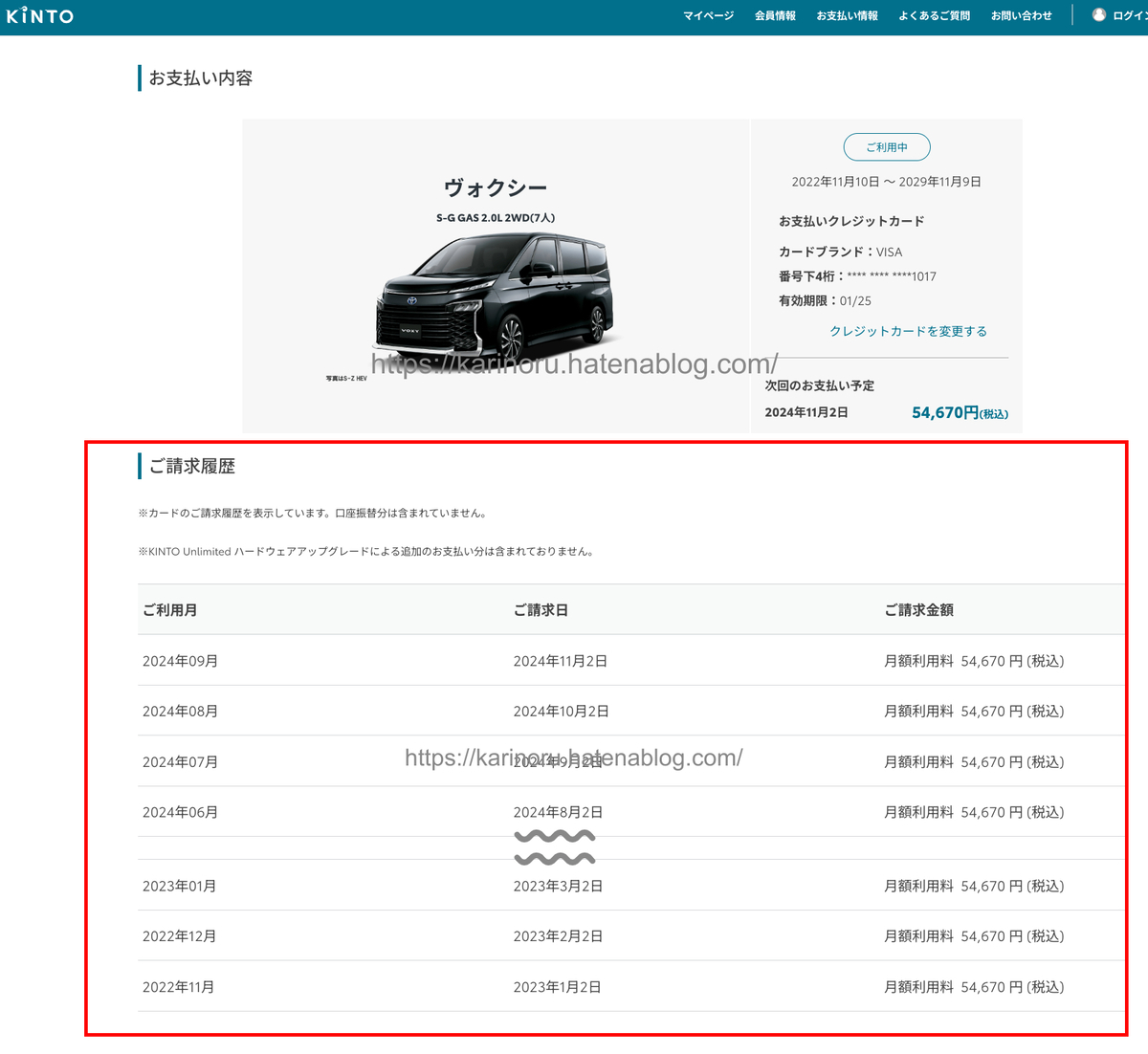The height and width of the screenshot is (1054, 1148).
Task: Open the マイページ menu item
Action: coord(709,16)
